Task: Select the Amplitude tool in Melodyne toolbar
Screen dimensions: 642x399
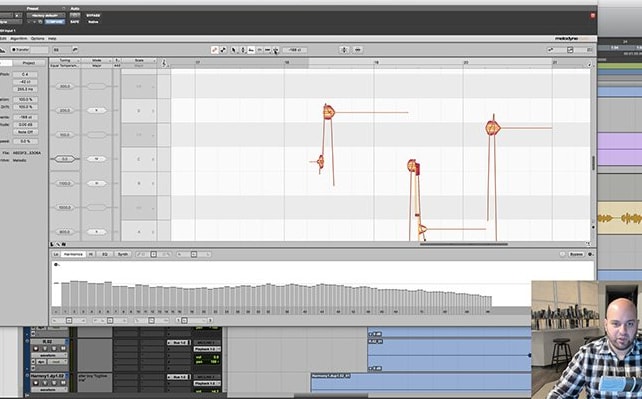Action: click(260, 50)
